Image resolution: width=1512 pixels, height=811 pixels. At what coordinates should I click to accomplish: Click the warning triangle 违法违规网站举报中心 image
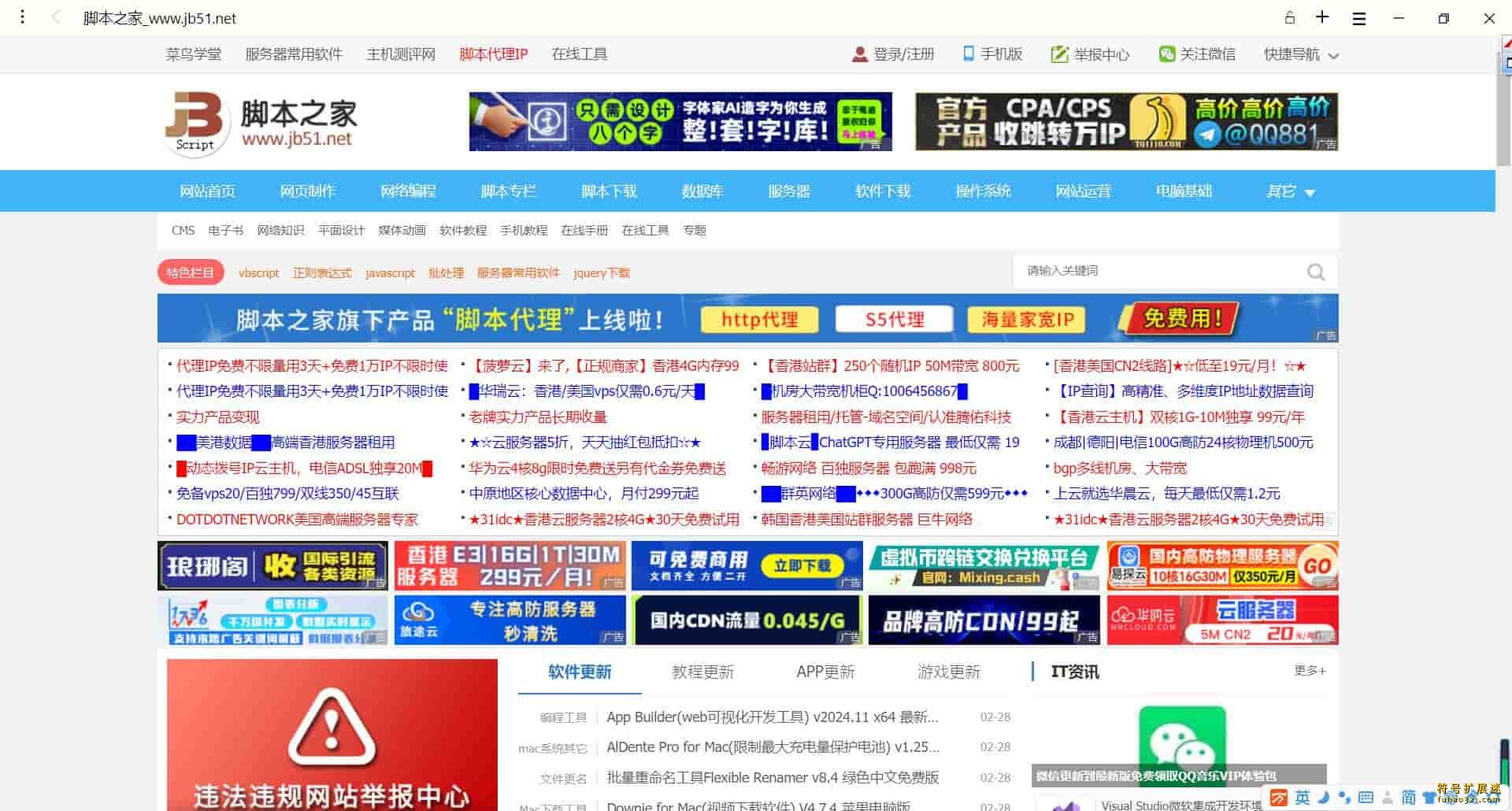pyautogui.click(x=332, y=735)
